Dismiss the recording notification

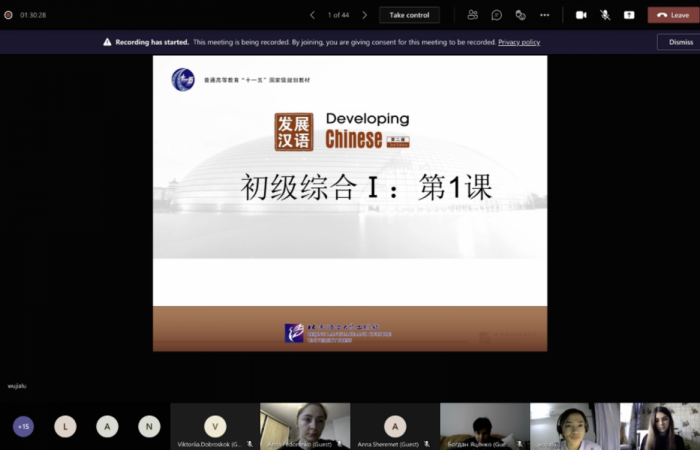680,42
